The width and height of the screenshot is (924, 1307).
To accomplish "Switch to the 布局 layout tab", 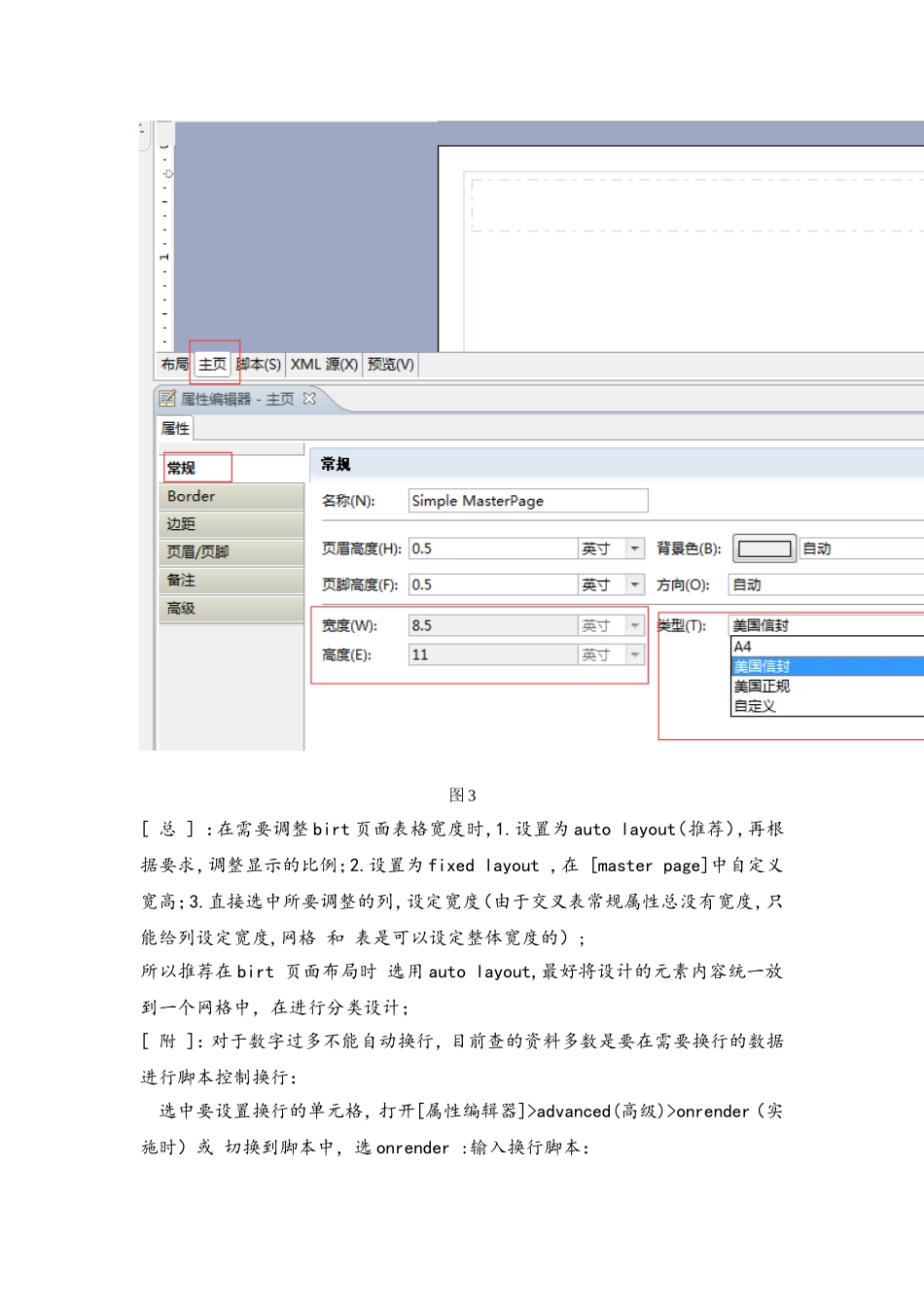I will (175, 365).
